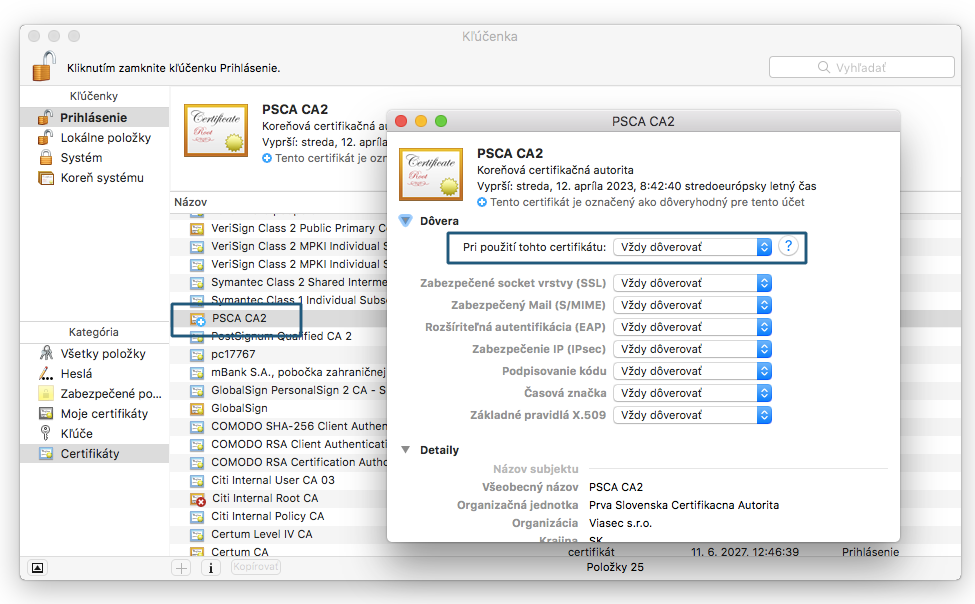The width and height of the screenshot is (975, 604).
Task: Open the 'Pri použití tohto certifikátu' dropdown
Action: 693,247
